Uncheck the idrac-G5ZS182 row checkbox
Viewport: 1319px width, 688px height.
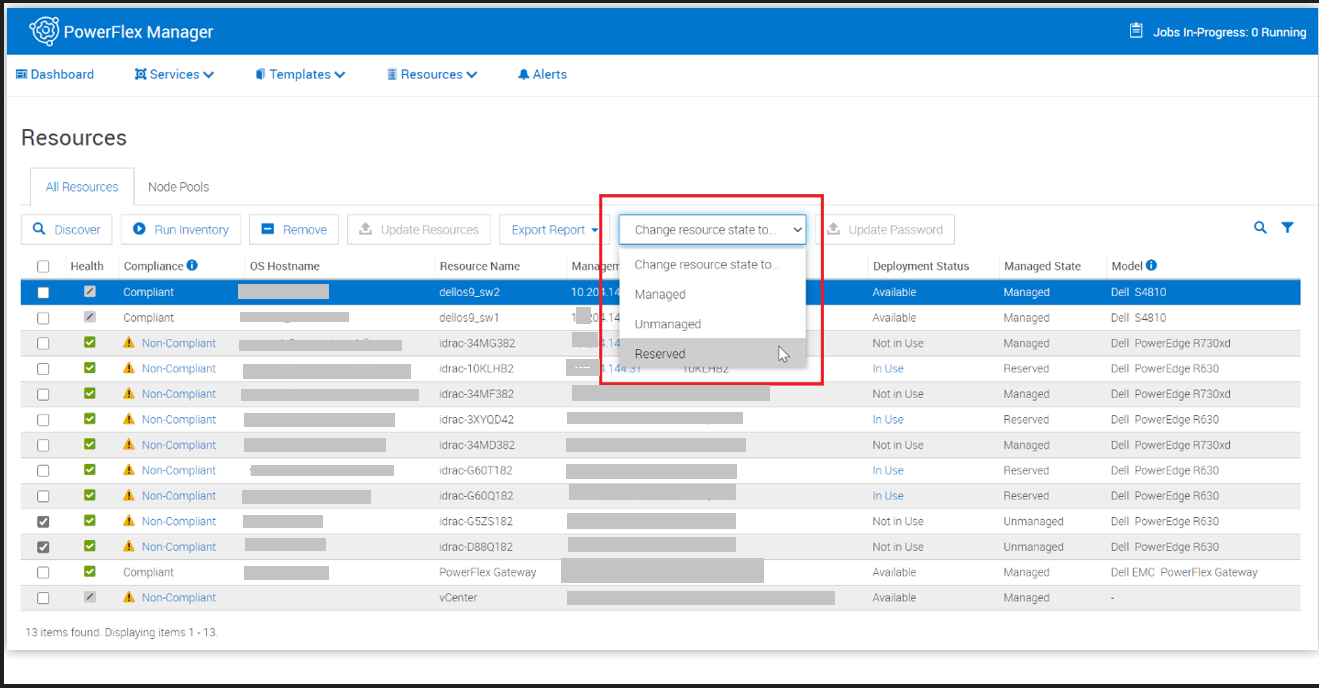[x=41, y=521]
